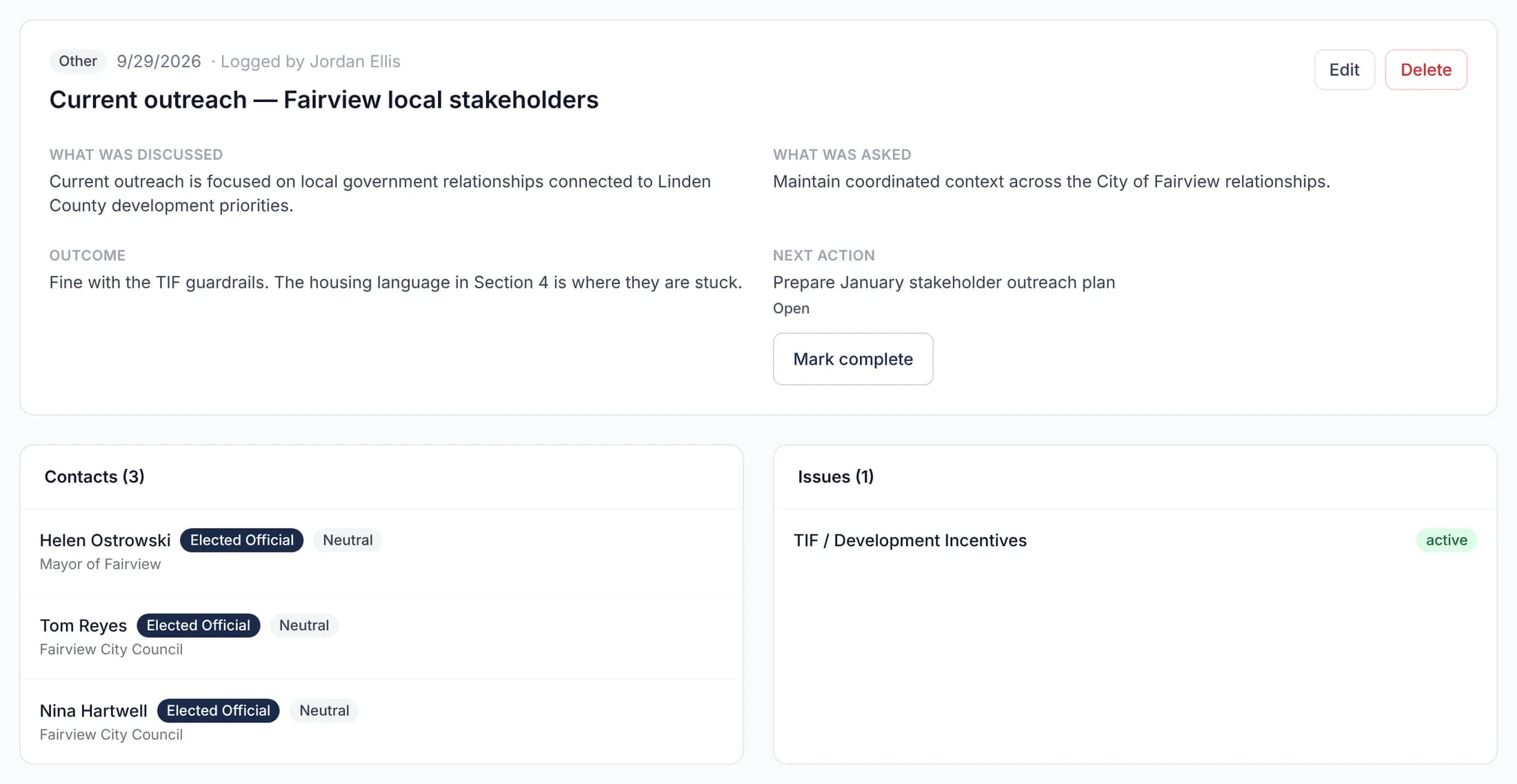Click the red Delete button

click(1425, 70)
